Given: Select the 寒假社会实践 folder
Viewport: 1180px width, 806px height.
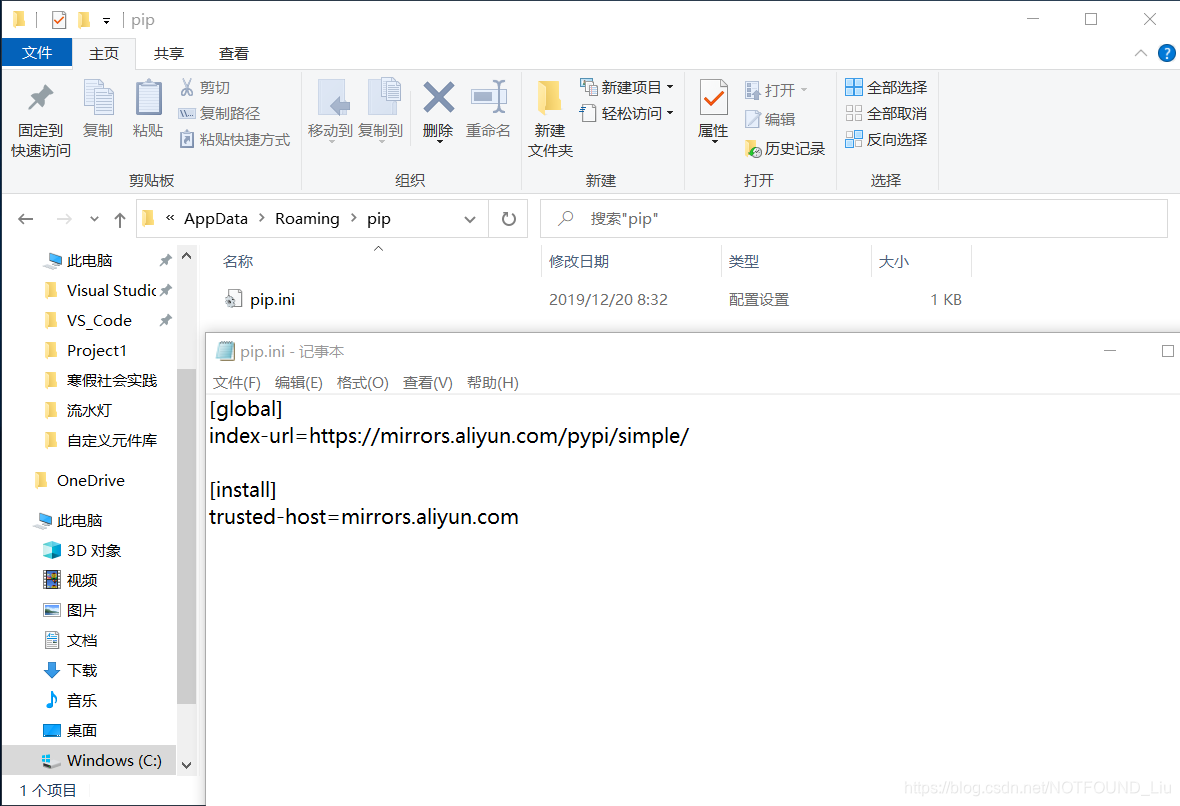Looking at the screenshot, I should tap(111, 381).
